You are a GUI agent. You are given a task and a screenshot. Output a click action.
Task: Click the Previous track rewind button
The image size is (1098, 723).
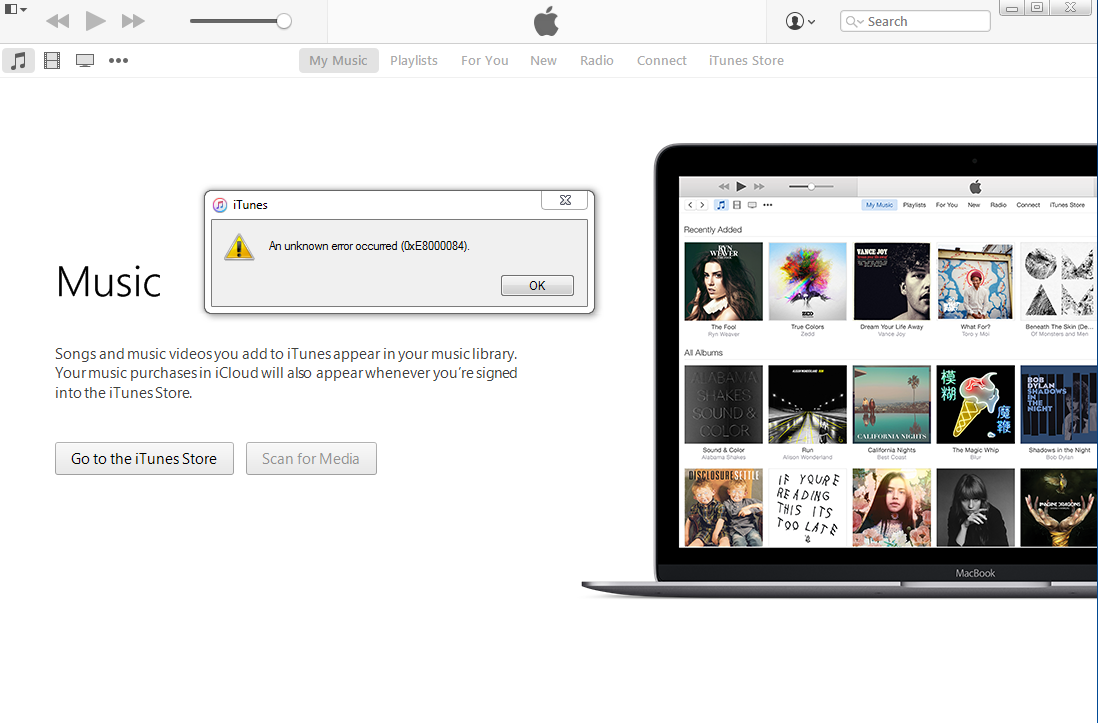[x=57, y=21]
